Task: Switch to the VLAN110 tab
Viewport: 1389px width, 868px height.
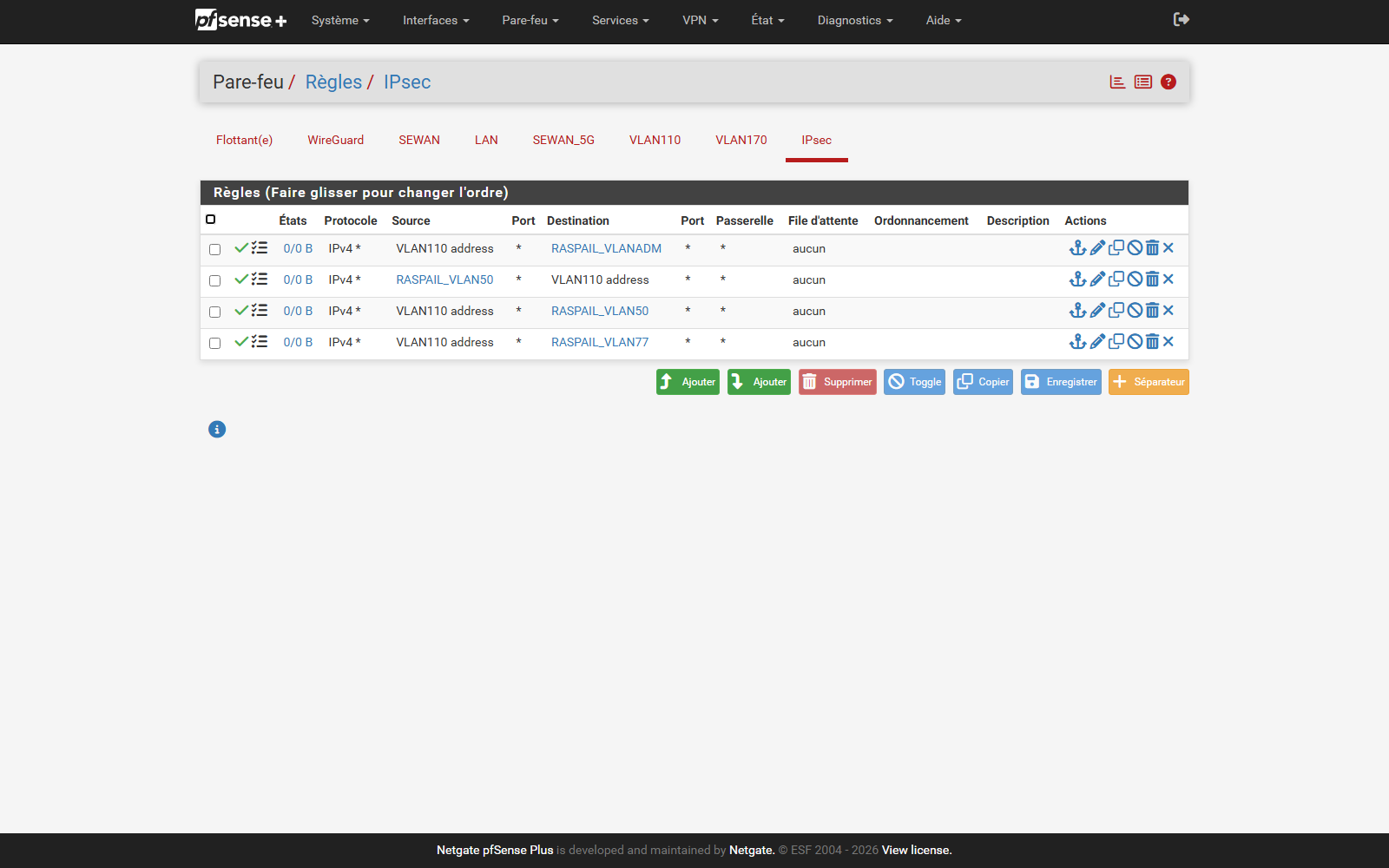Action: click(655, 140)
